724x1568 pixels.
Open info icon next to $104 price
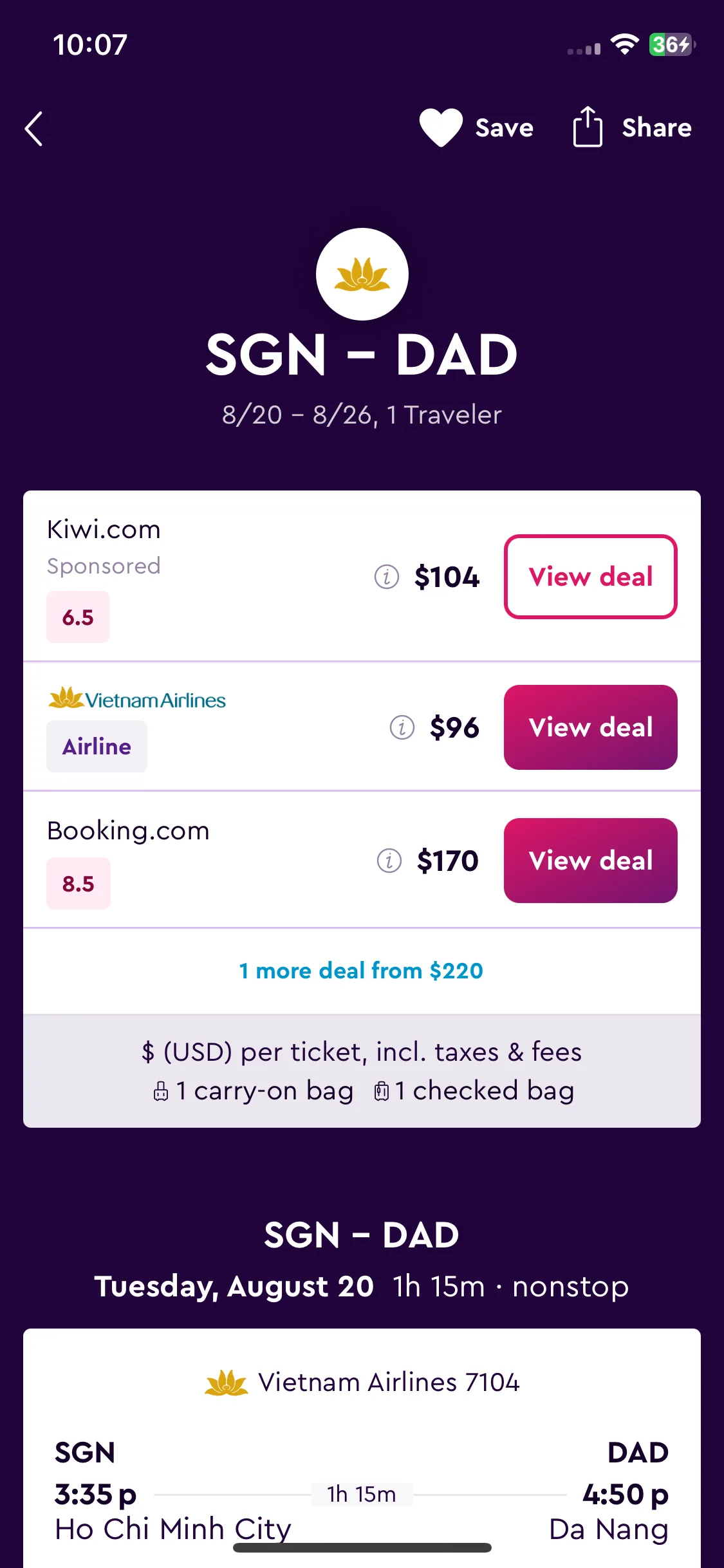387,577
